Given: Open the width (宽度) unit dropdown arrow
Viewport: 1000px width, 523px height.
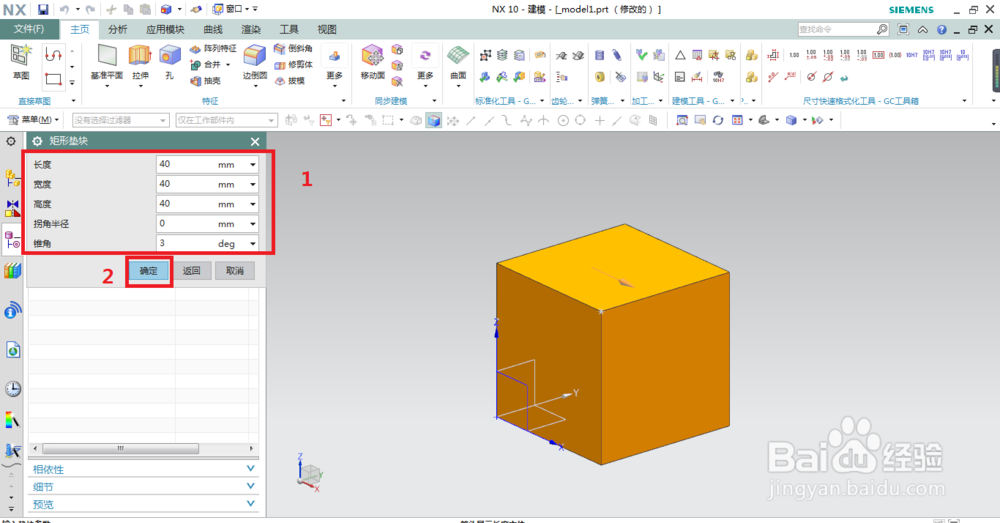Looking at the screenshot, I should coord(253,184).
